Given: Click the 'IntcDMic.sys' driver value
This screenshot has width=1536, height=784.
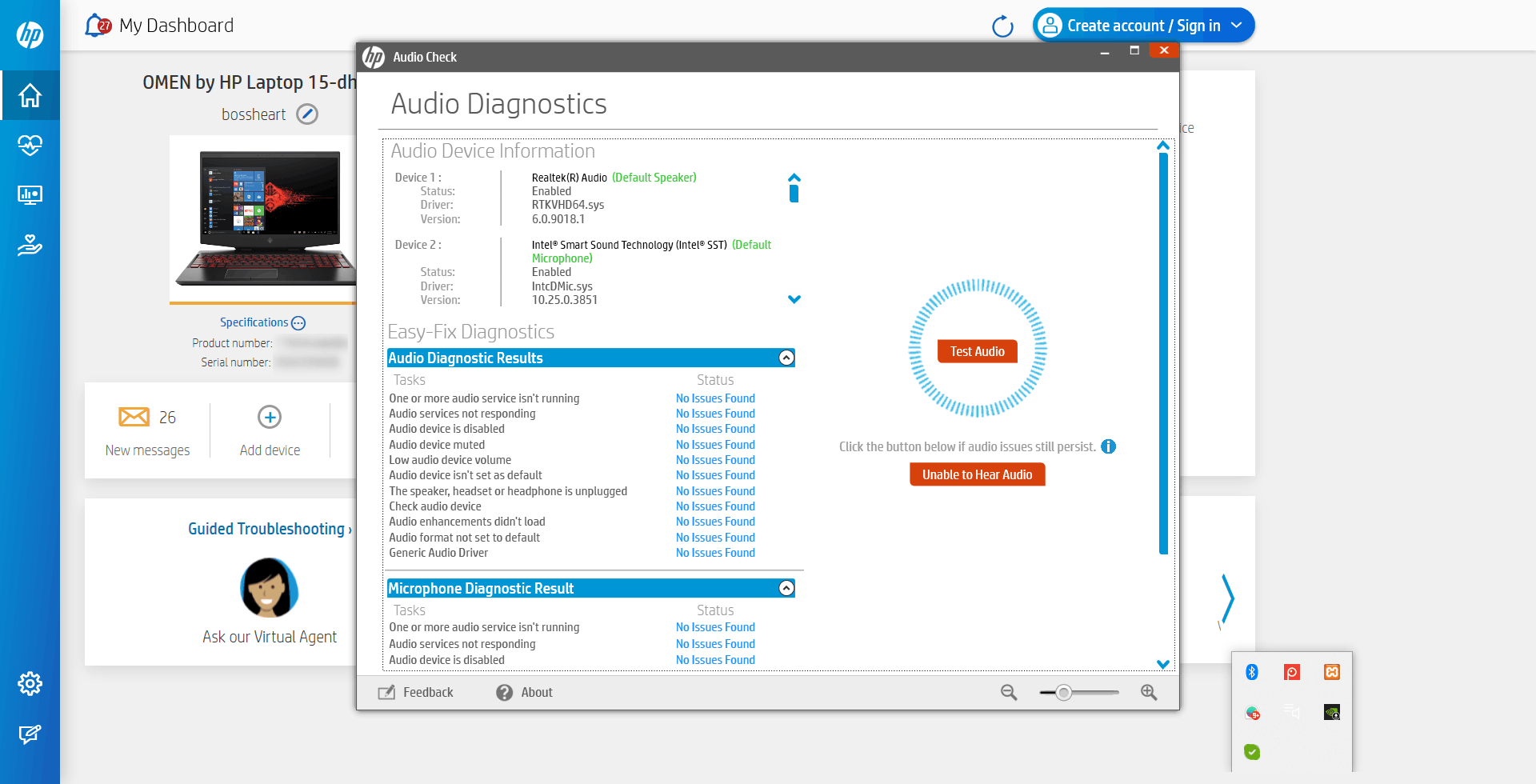Looking at the screenshot, I should tap(562, 286).
